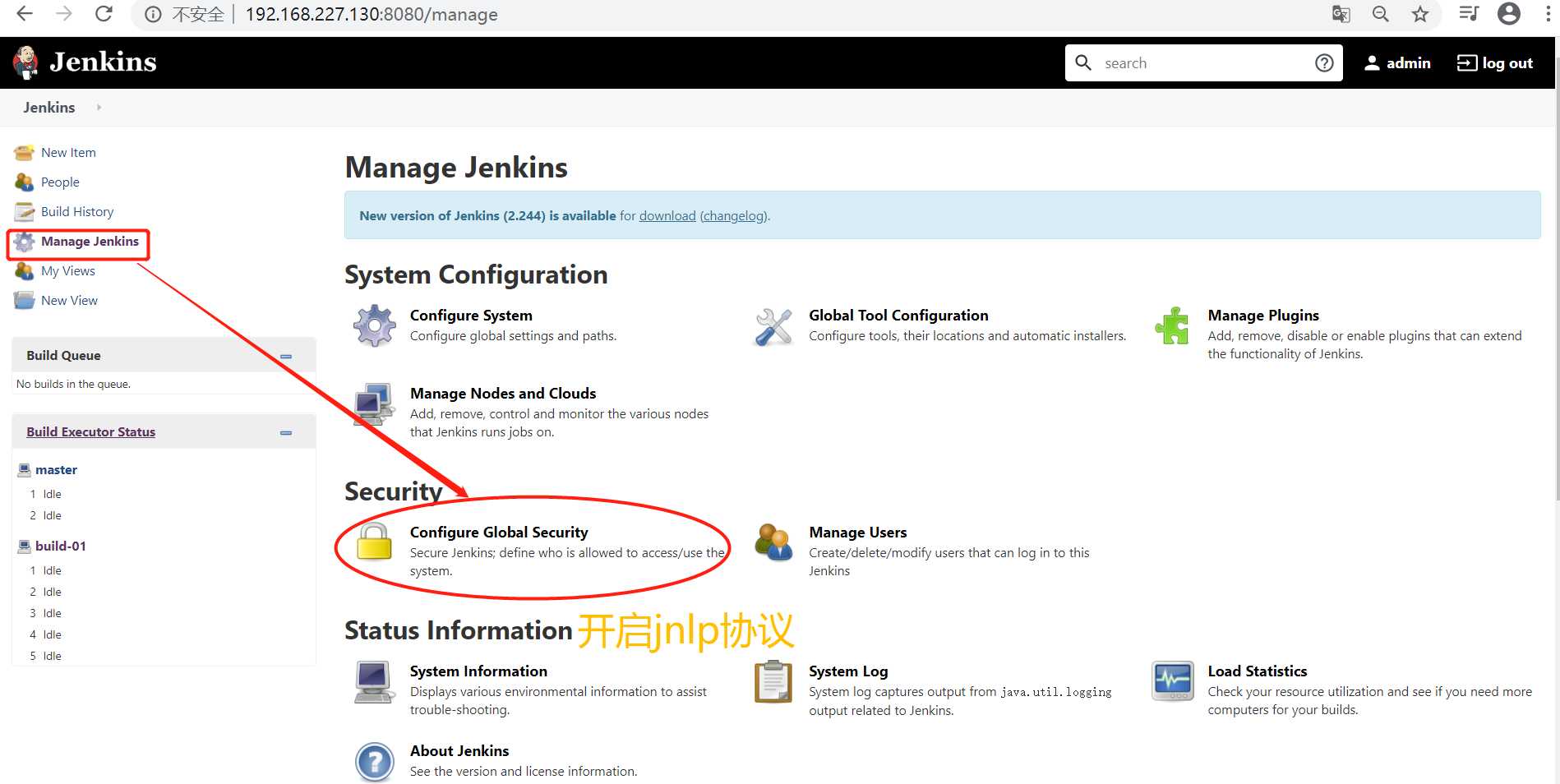Open the admin user link

pyautogui.click(x=1397, y=63)
